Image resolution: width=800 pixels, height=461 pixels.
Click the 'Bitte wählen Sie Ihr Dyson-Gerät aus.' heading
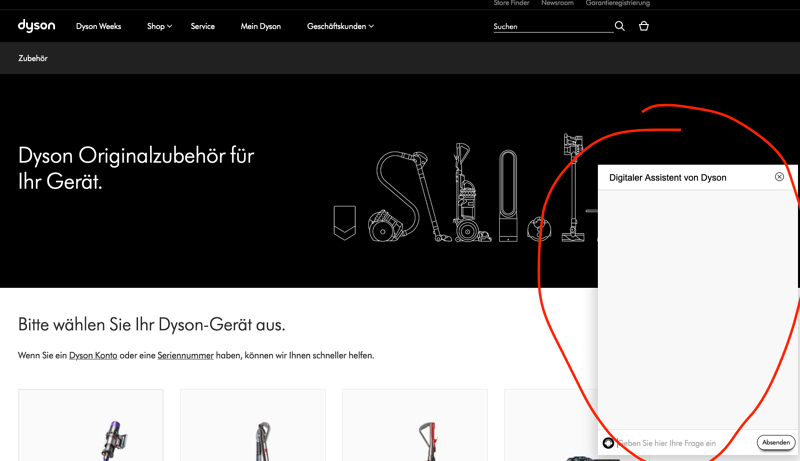[x=152, y=325]
